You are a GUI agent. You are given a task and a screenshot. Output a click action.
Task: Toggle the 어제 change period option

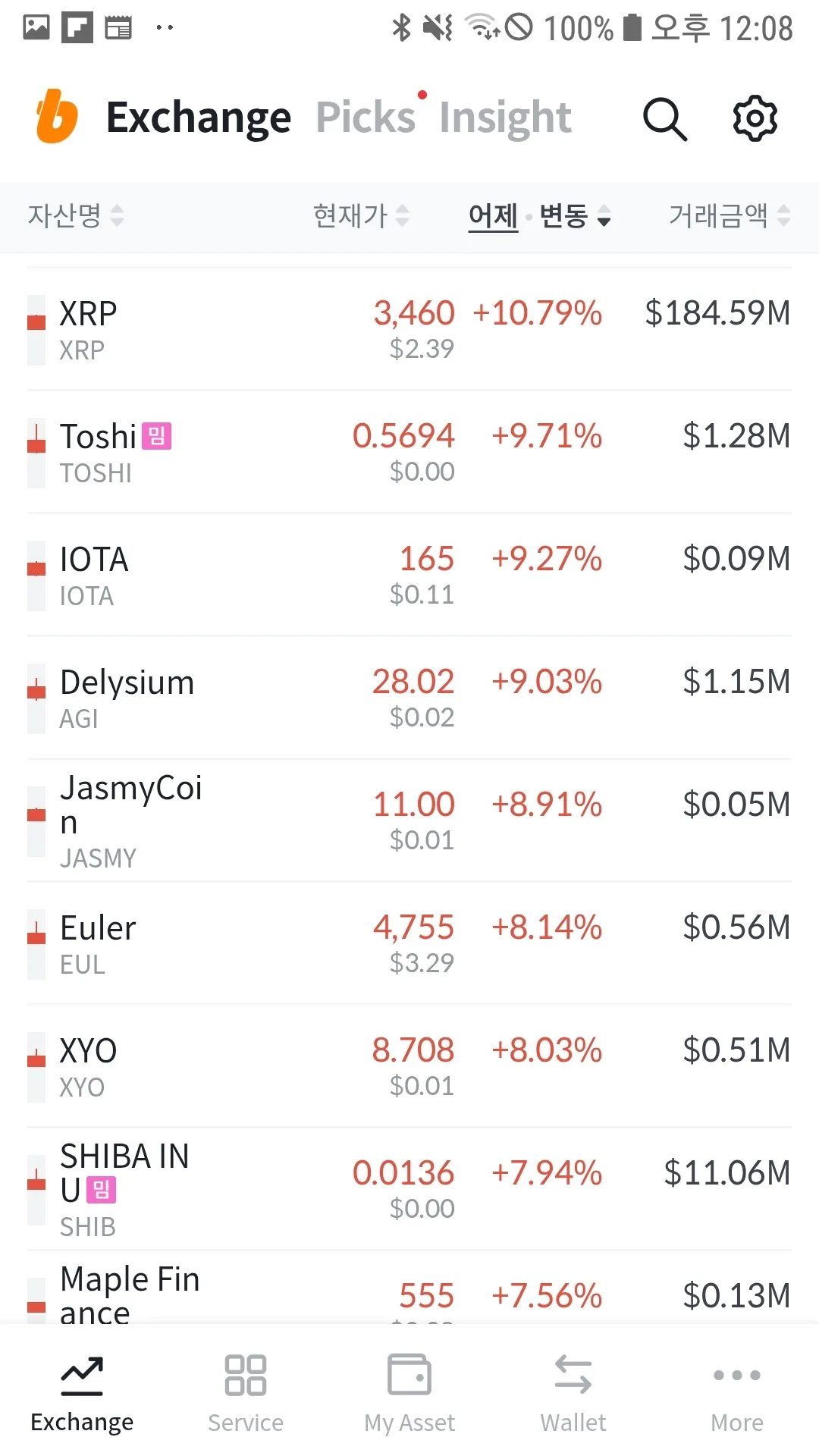[493, 216]
